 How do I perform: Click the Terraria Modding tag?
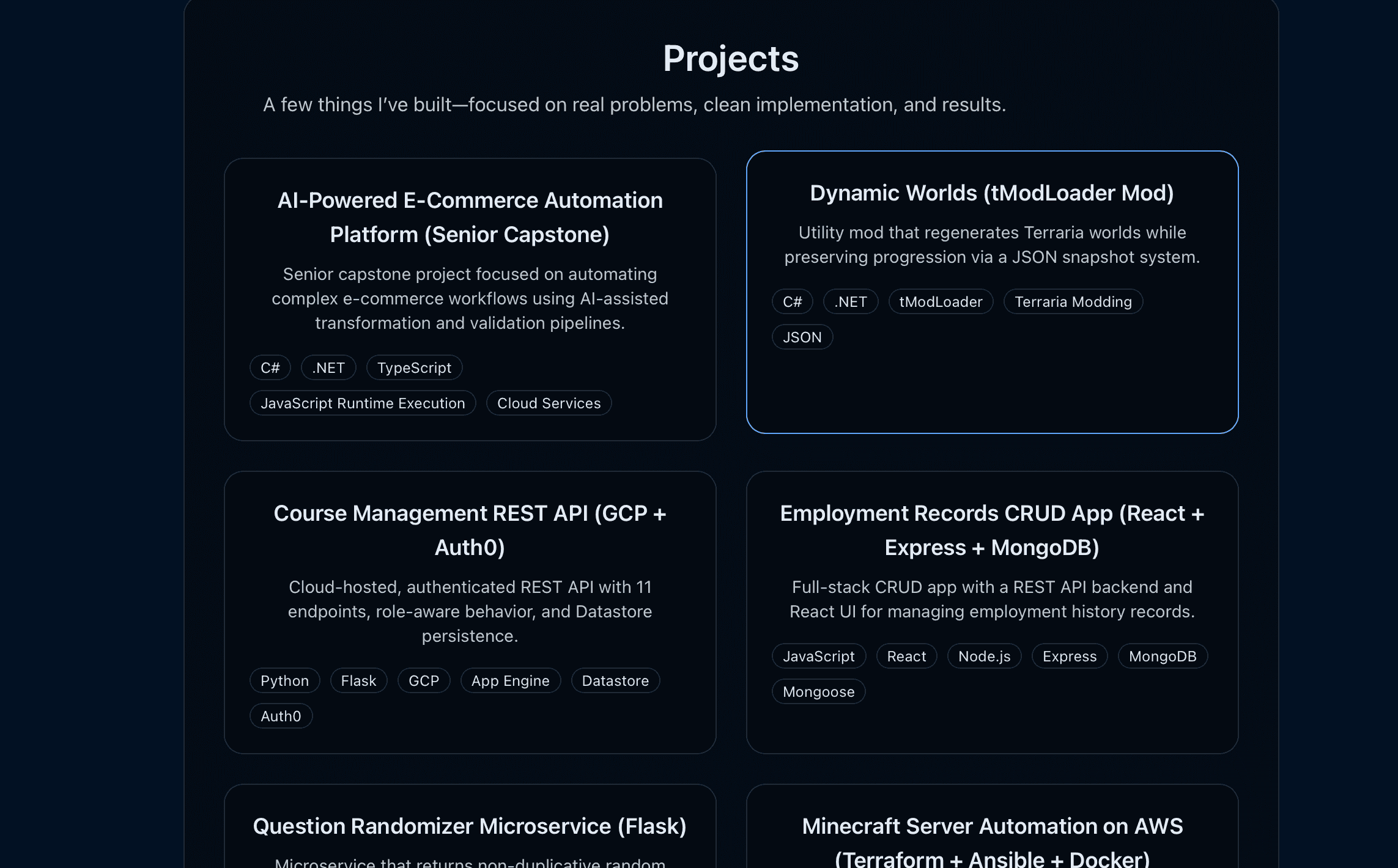(x=1073, y=301)
